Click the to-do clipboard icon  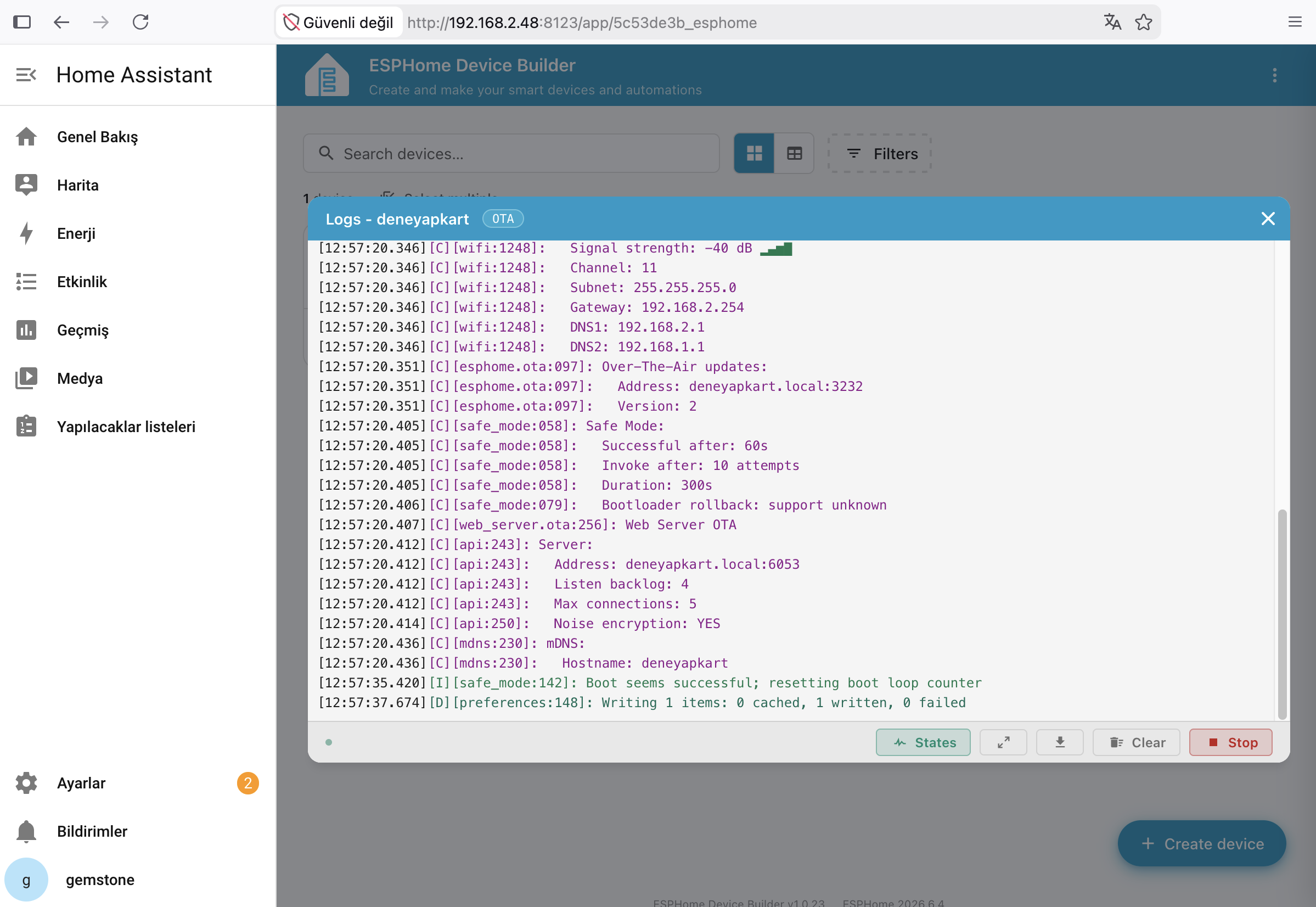click(x=26, y=426)
